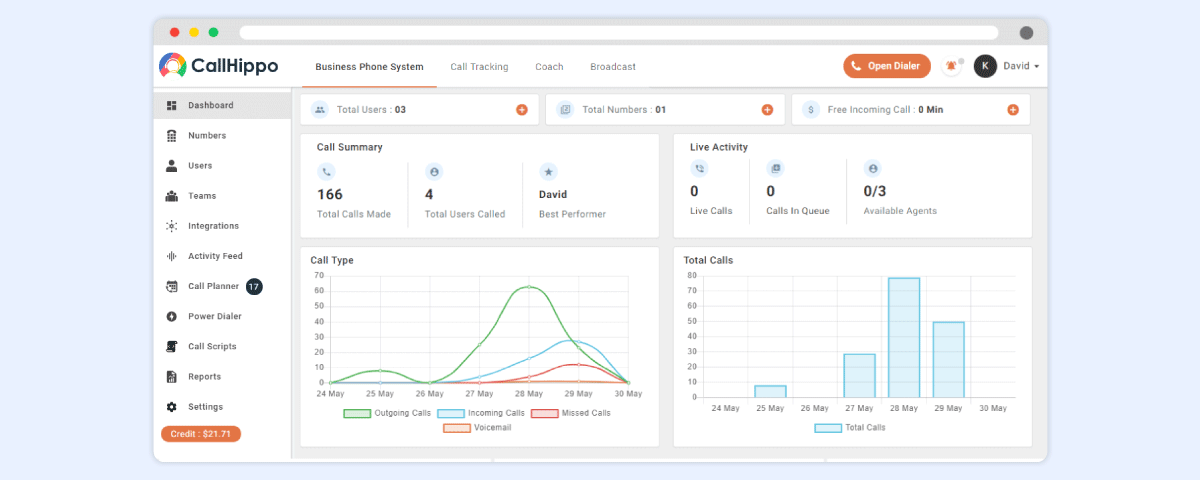Click the Total Numbers icon
1200x480 pixels.
tap(565, 109)
